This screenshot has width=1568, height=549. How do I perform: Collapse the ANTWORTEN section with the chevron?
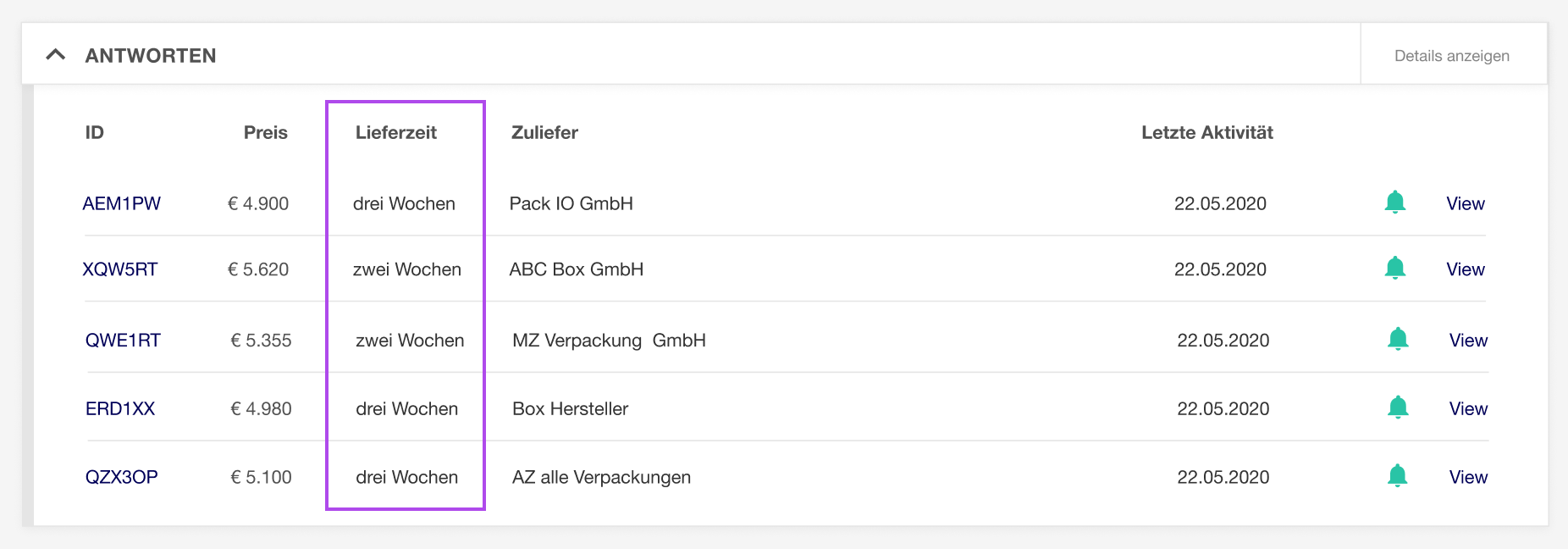coord(56,55)
